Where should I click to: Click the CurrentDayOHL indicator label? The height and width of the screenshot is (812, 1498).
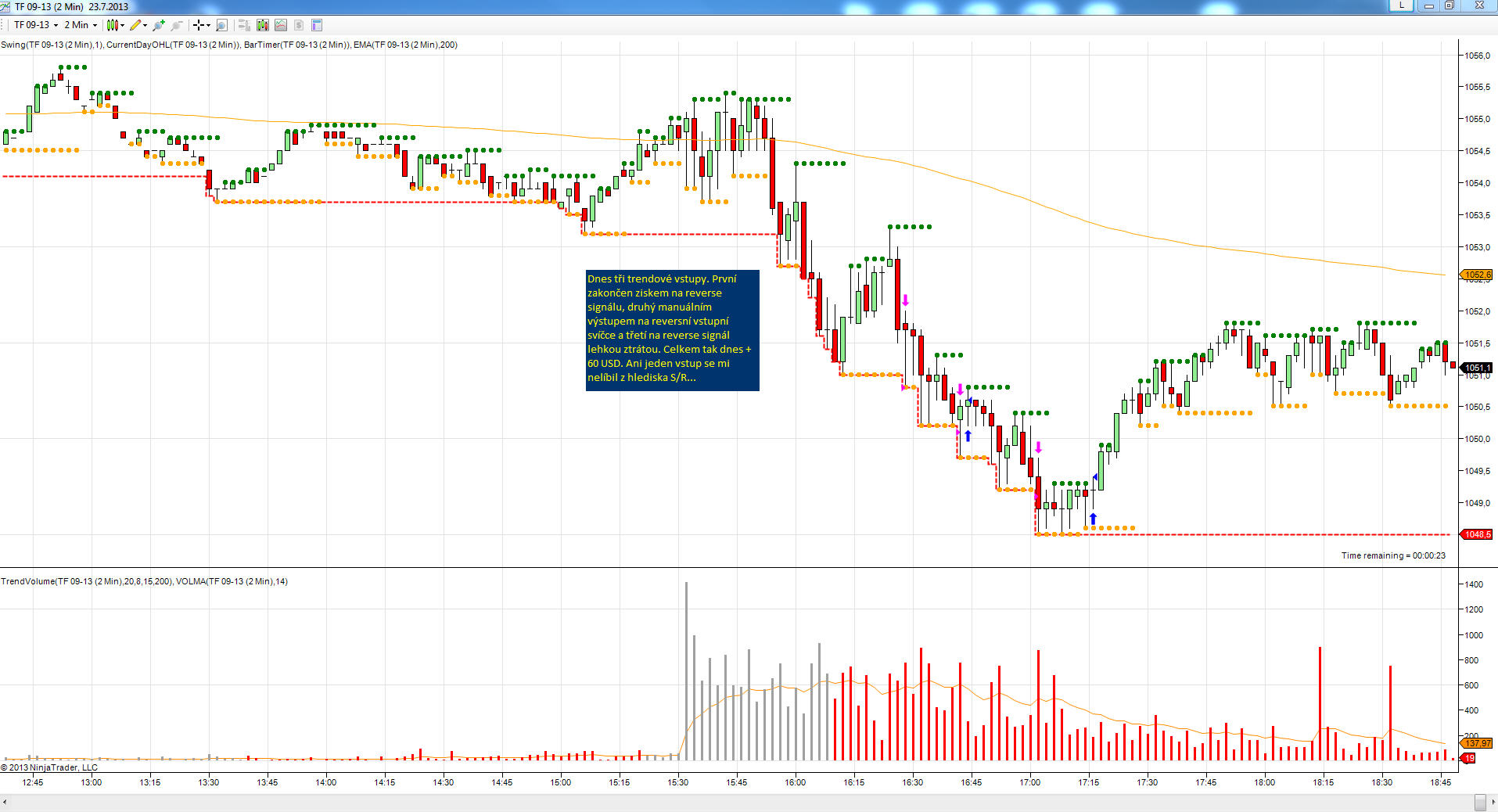click(x=173, y=45)
